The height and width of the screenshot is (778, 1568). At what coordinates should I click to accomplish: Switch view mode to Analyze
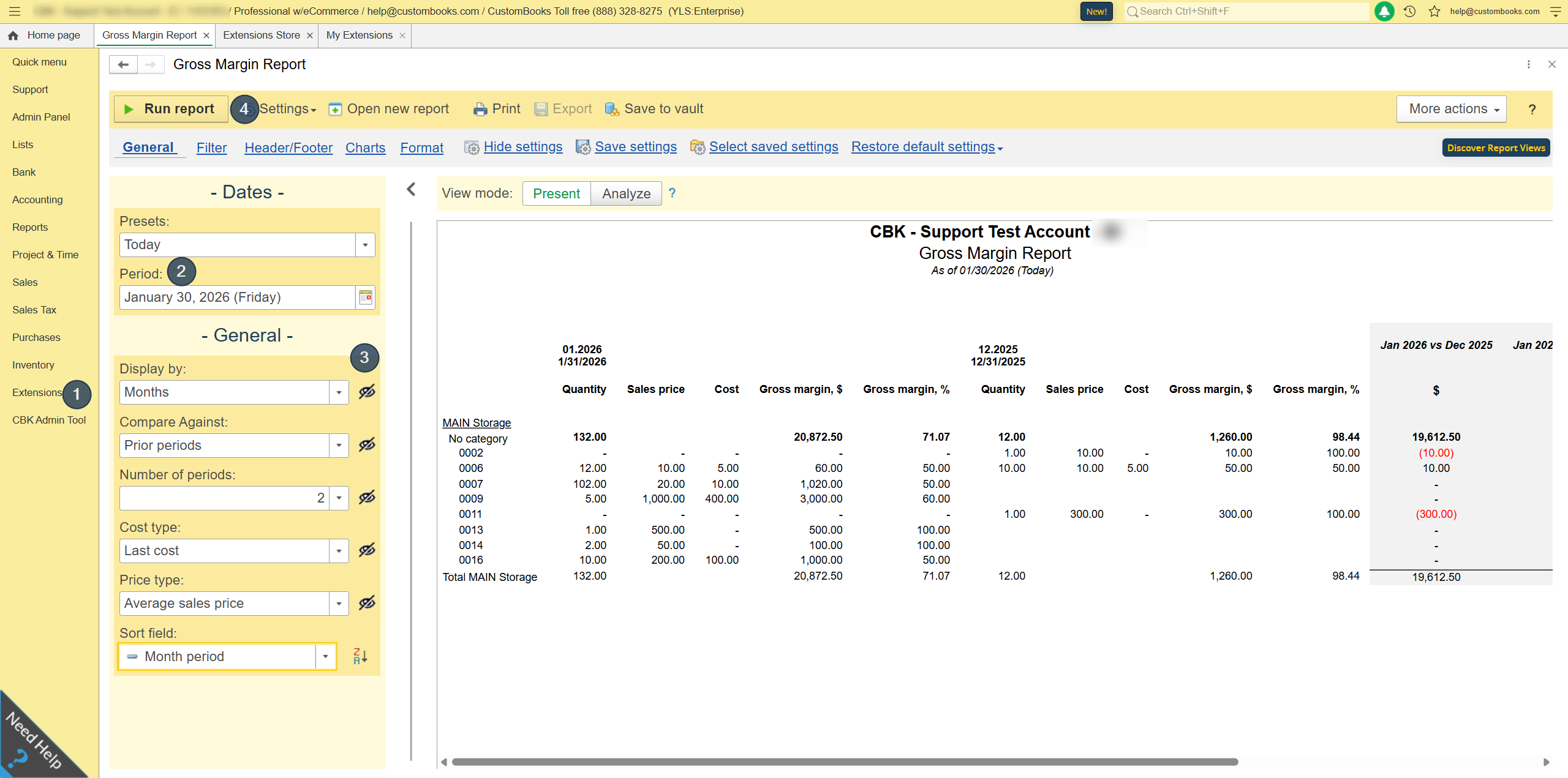point(626,193)
